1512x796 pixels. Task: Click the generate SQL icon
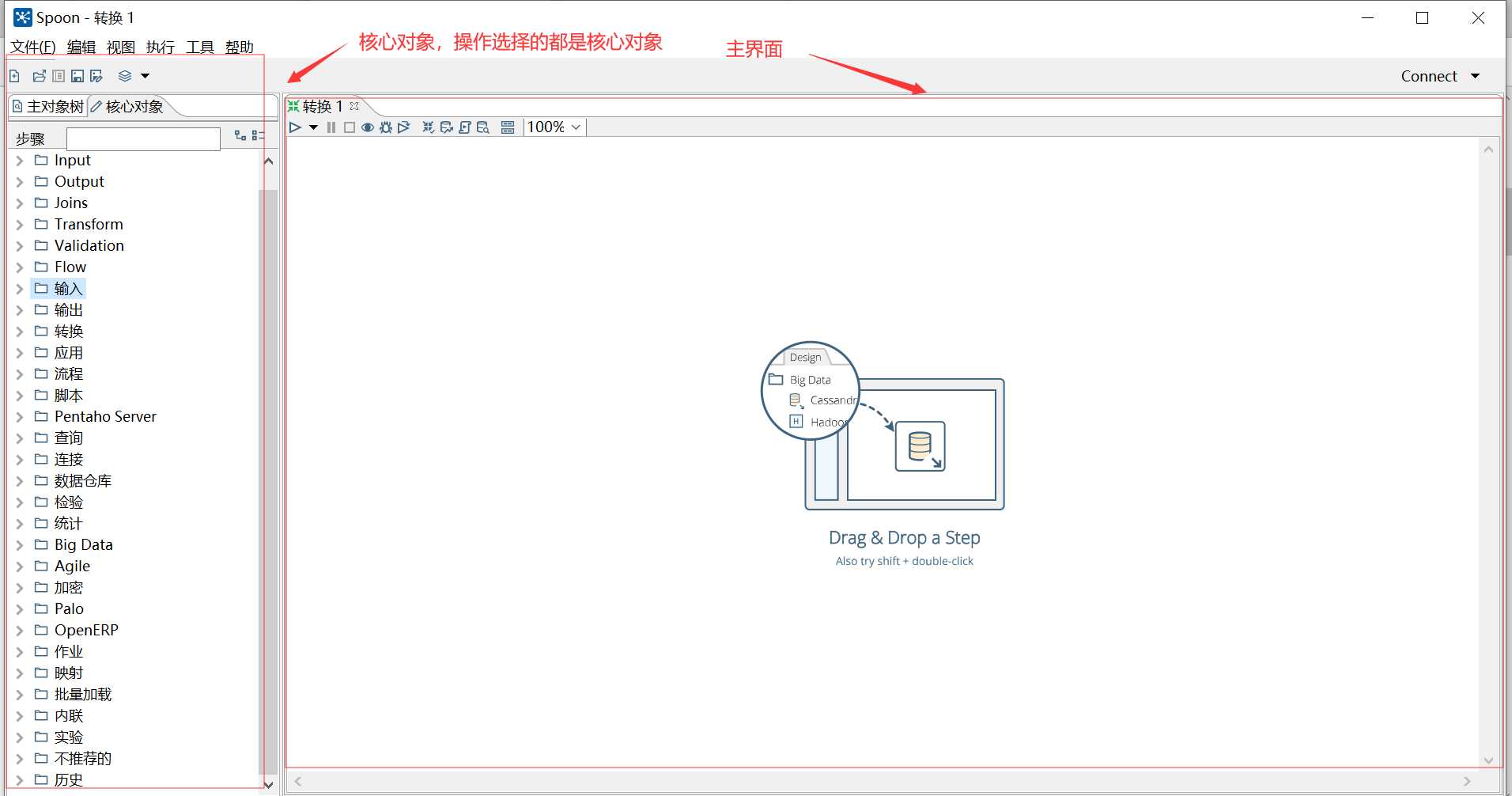tap(464, 127)
